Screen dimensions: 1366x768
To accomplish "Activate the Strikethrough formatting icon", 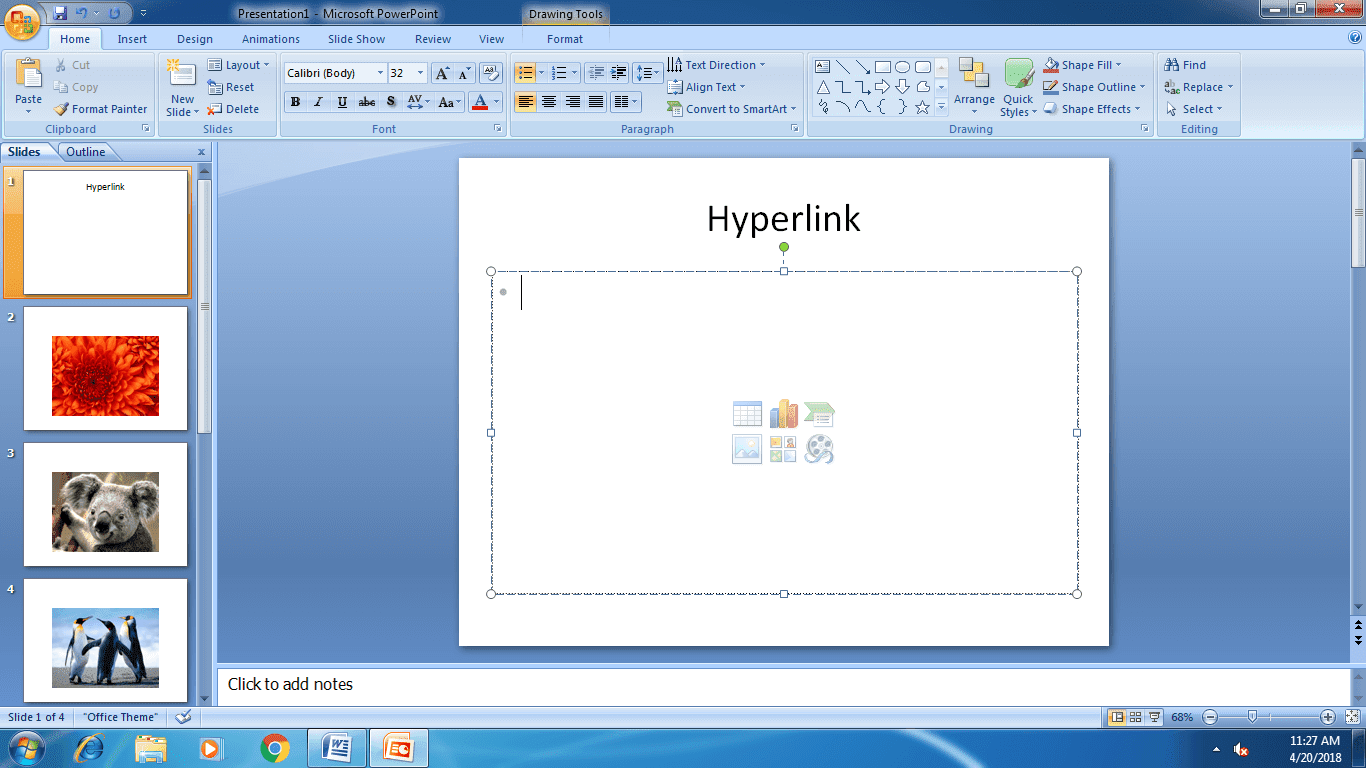I will pos(367,101).
